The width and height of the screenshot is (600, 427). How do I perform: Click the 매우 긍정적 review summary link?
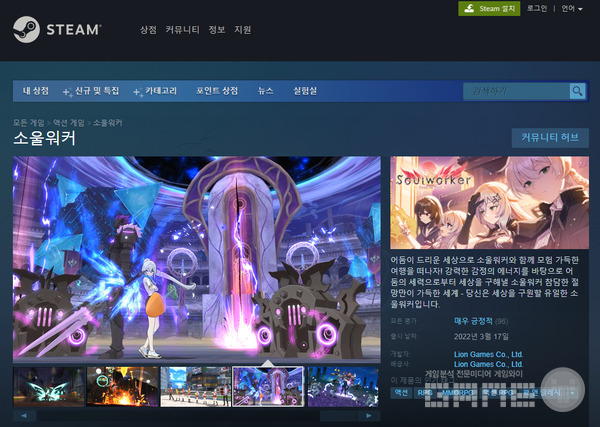(473, 321)
